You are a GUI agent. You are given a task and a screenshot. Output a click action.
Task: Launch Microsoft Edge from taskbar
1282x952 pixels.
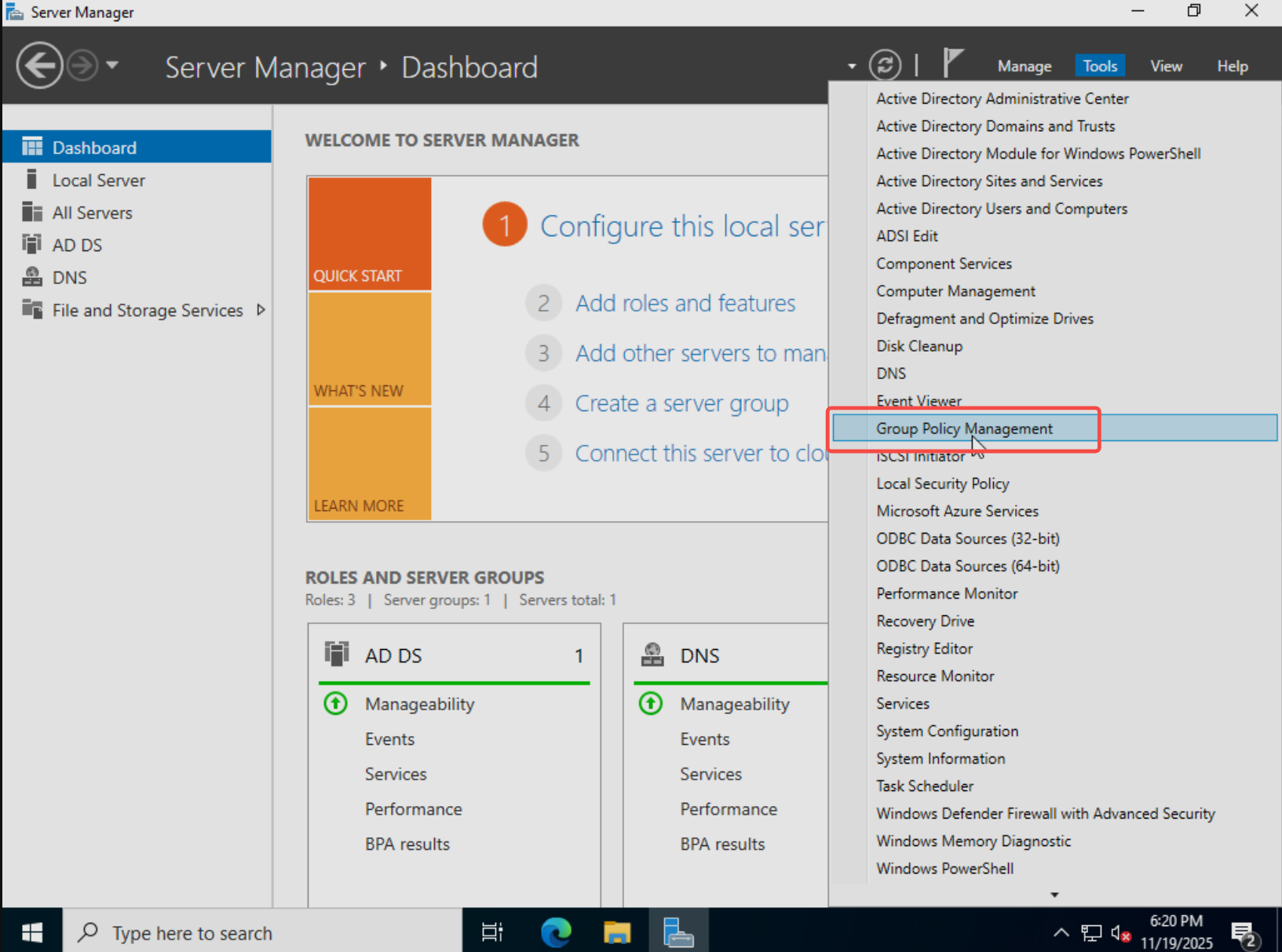tap(556, 932)
